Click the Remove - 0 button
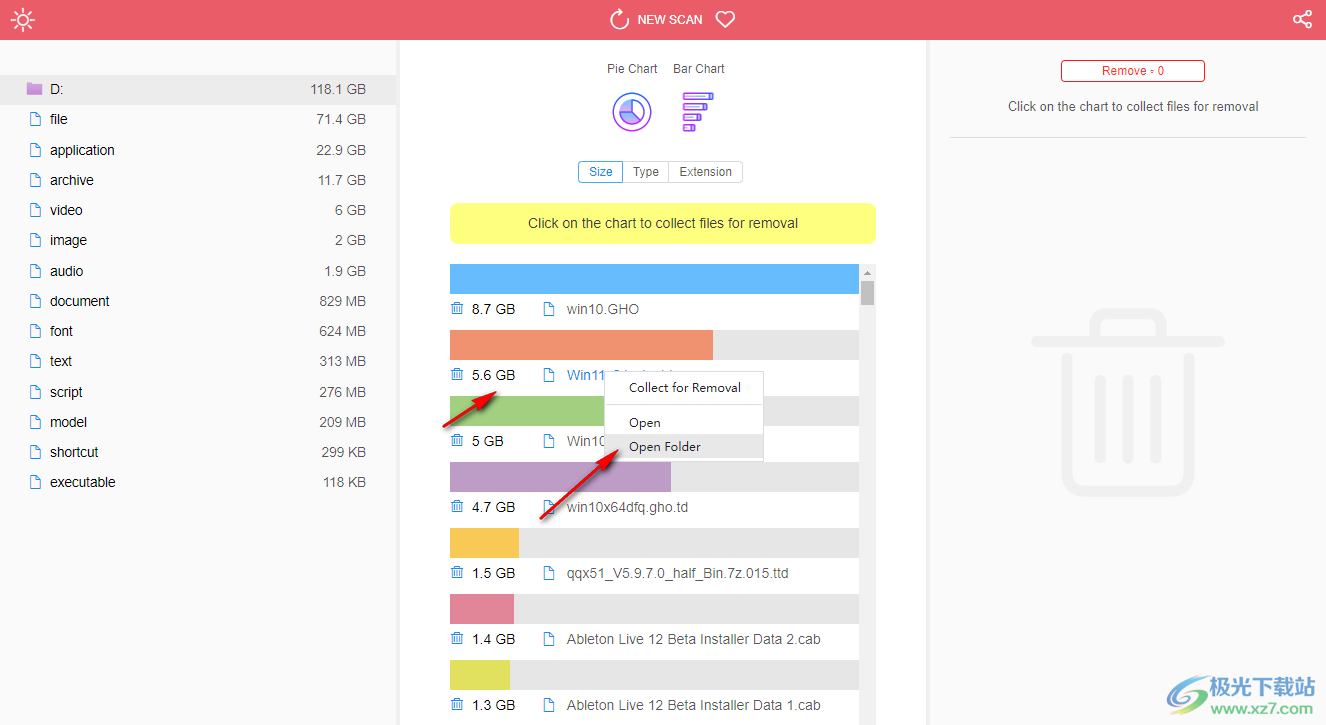The image size is (1326, 725). coord(1133,71)
